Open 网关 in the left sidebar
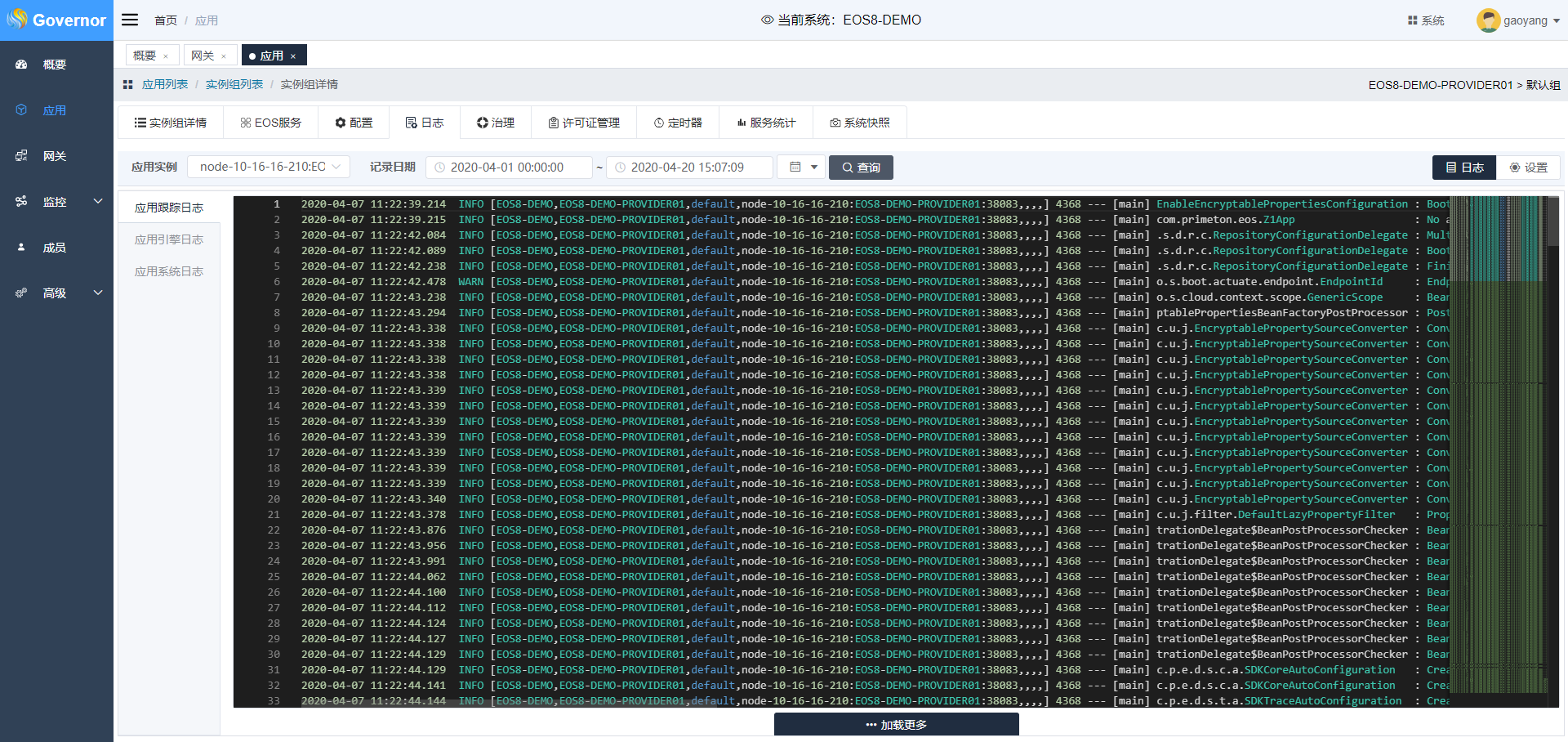1568x742 pixels. pos(54,156)
